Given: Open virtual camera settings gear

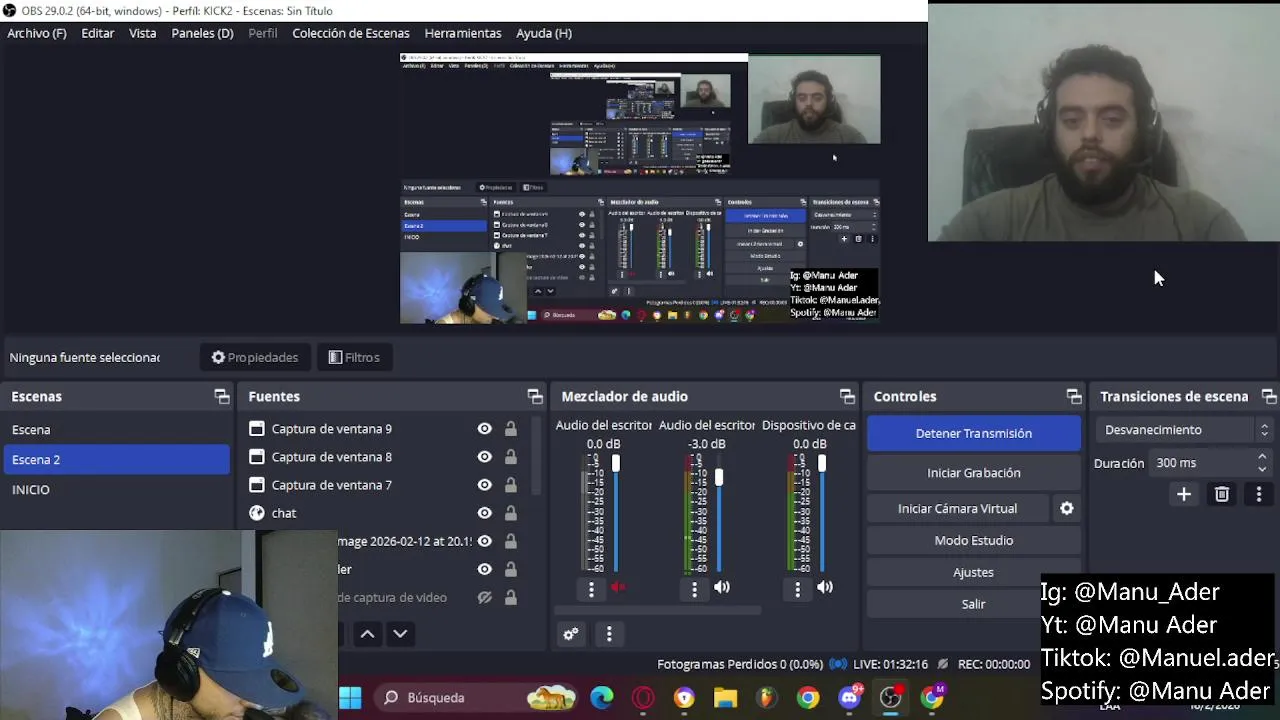Looking at the screenshot, I should click(x=1067, y=508).
